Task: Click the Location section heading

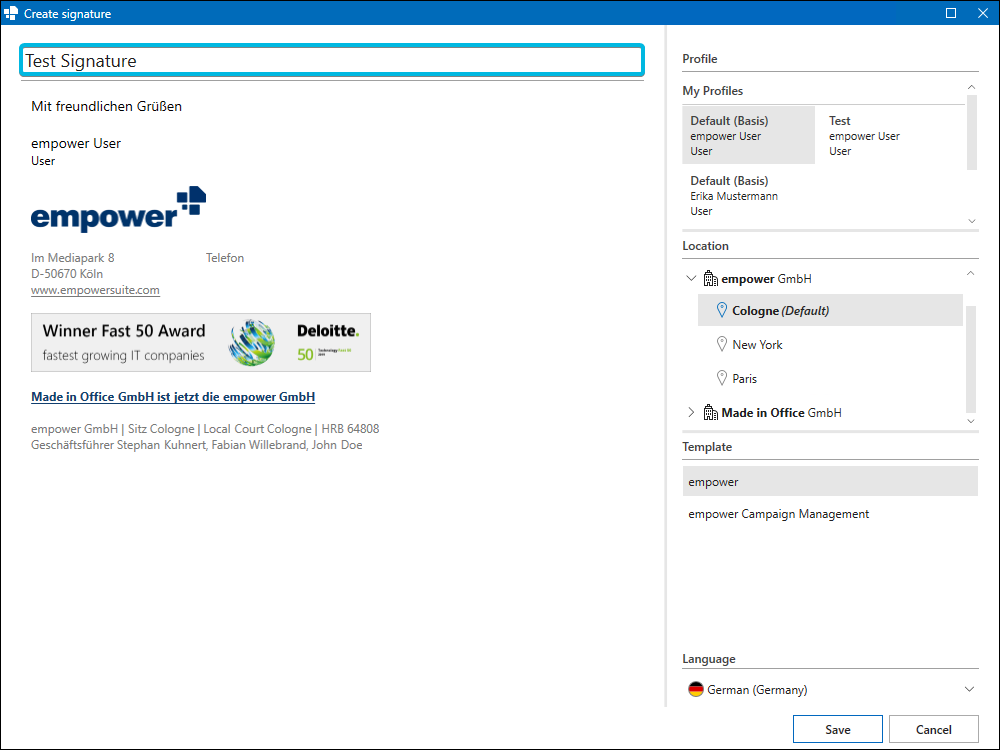Action: coord(705,246)
